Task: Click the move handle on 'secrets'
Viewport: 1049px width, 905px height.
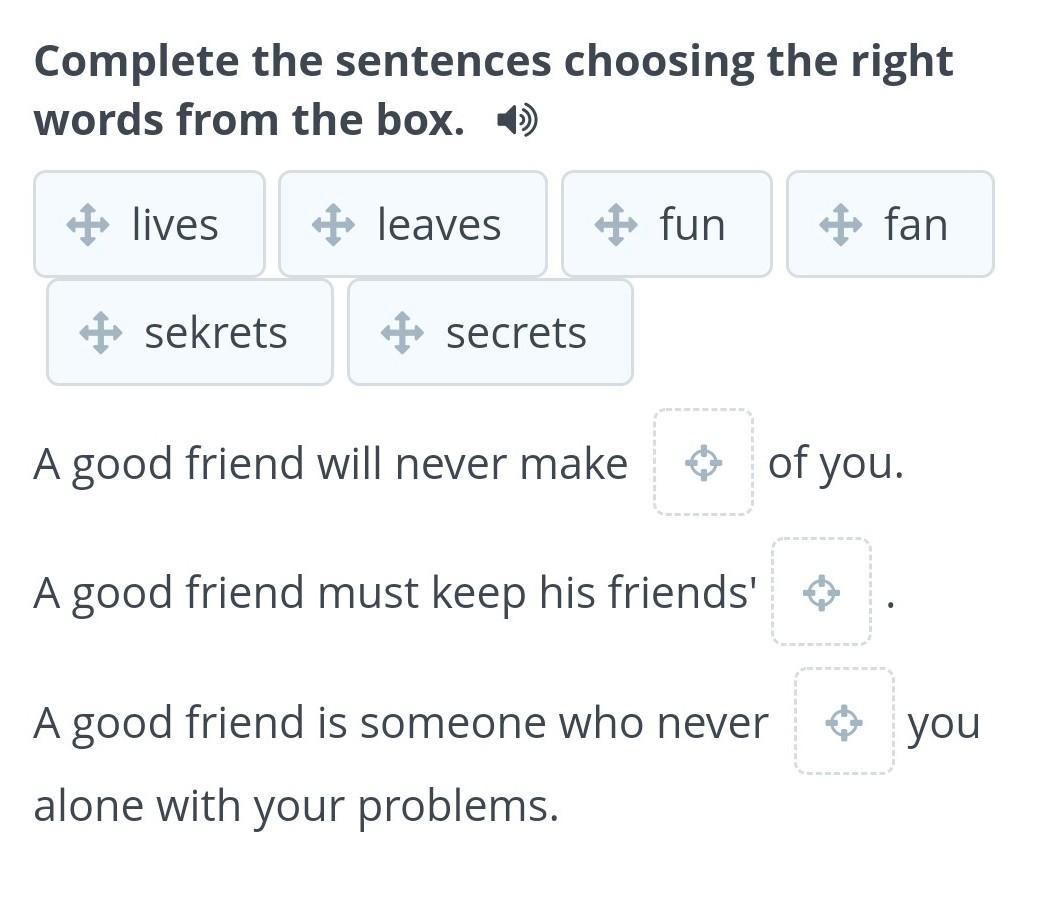Action: [402, 333]
